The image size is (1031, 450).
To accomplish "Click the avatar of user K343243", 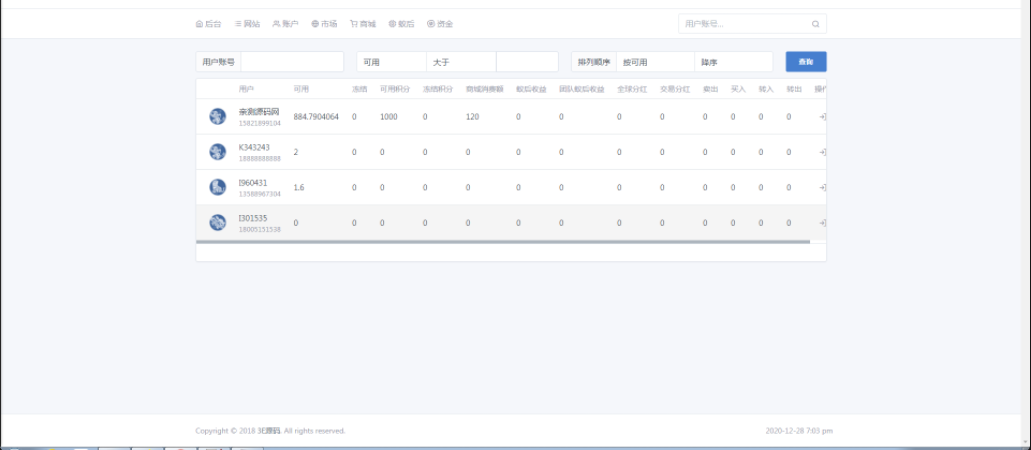I will 218,152.
